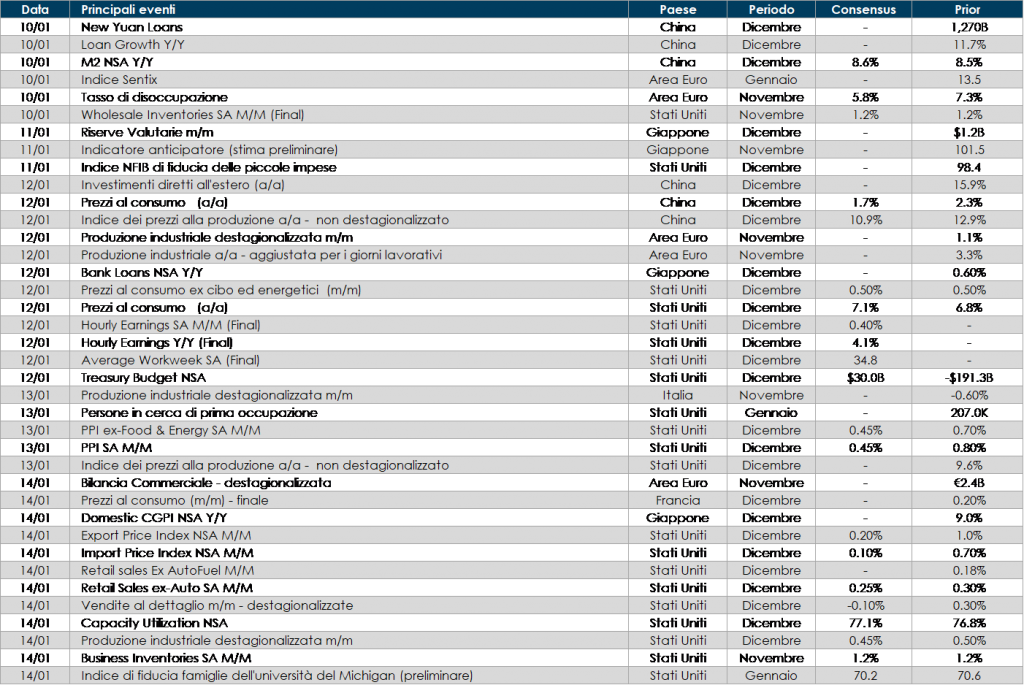Click the Giappone country cell
The width and height of the screenshot is (1024, 685).
pyautogui.click(x=678, y=150)
